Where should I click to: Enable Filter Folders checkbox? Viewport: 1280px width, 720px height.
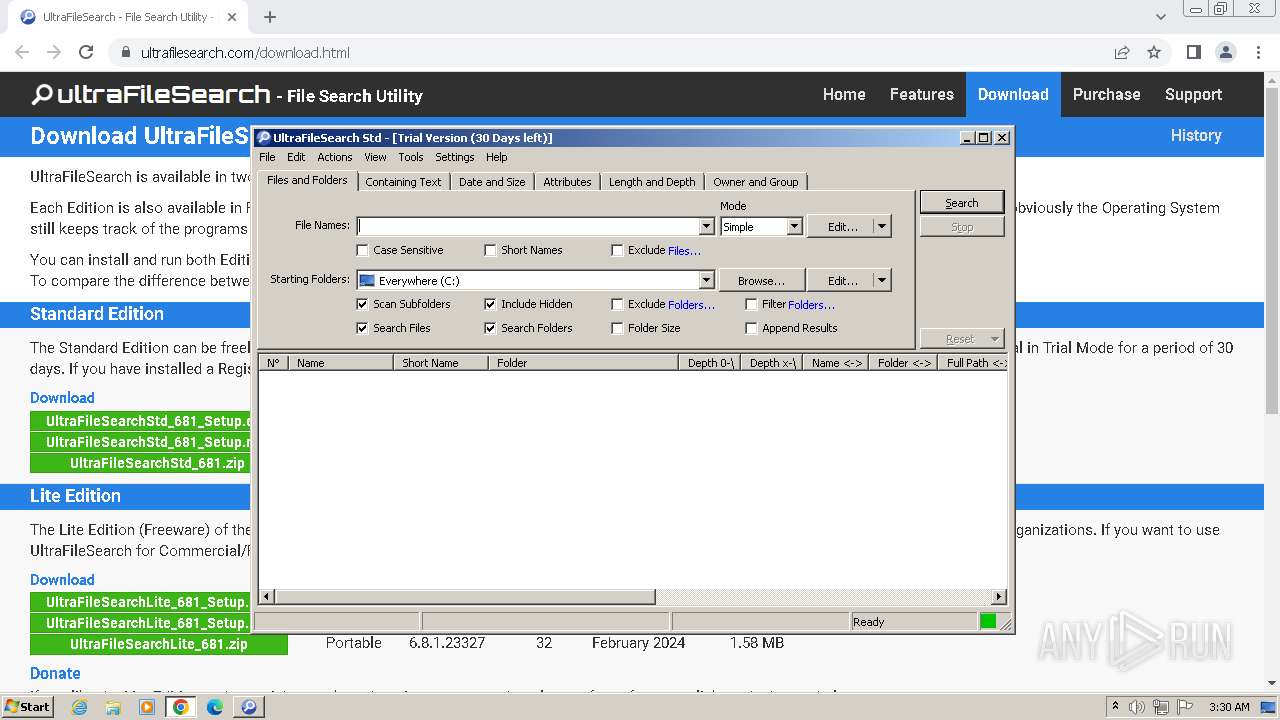coord(751,304)
